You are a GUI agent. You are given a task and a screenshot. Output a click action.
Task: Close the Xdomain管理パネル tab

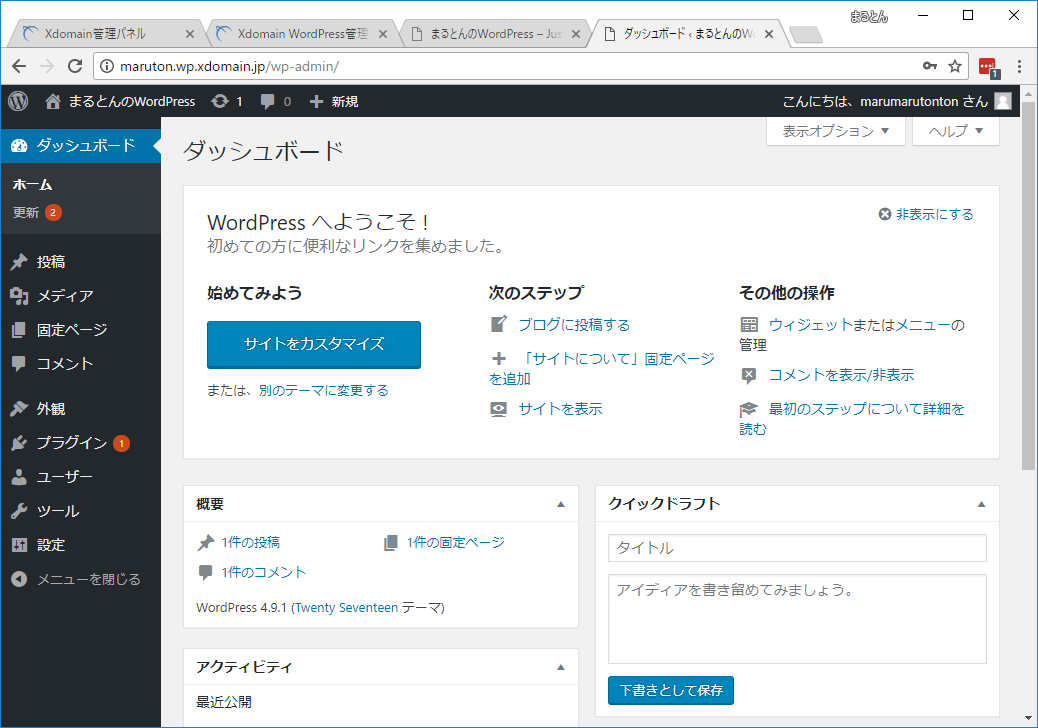pos(189,34)
